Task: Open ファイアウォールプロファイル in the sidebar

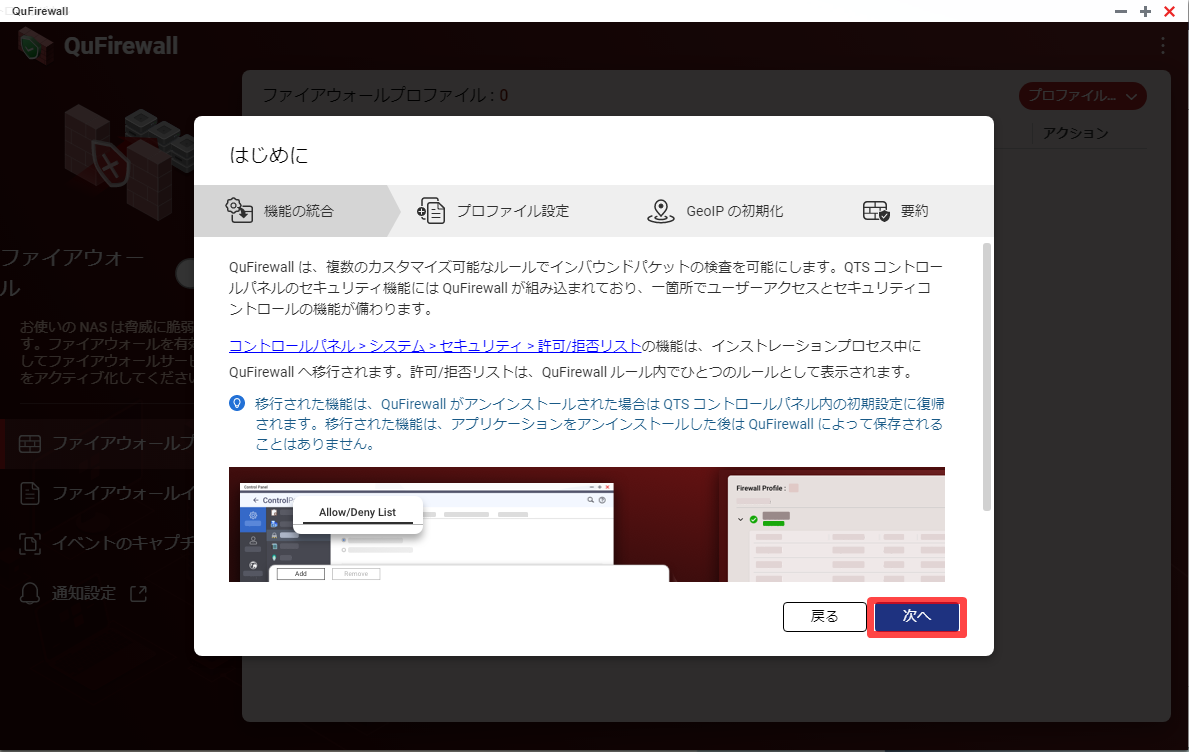Action: (97, 443)
